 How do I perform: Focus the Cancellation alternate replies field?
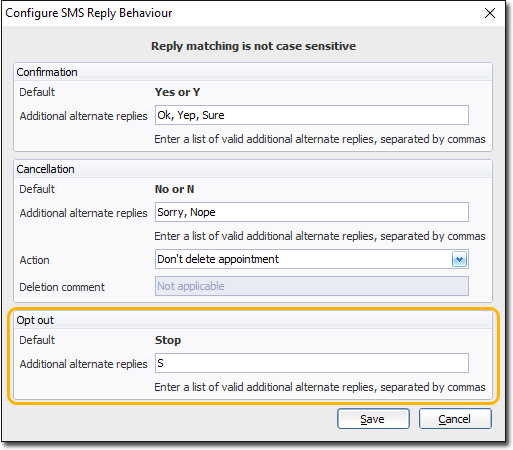(x=312, y=212)
